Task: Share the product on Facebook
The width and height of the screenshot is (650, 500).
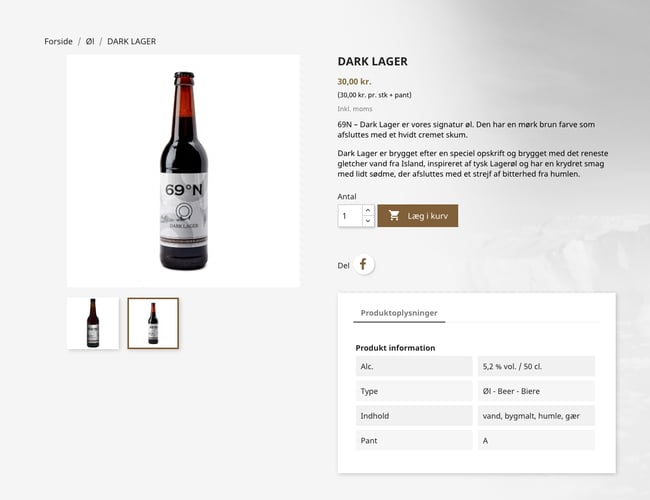Action: pyautogui.click(x=364, y=265)
